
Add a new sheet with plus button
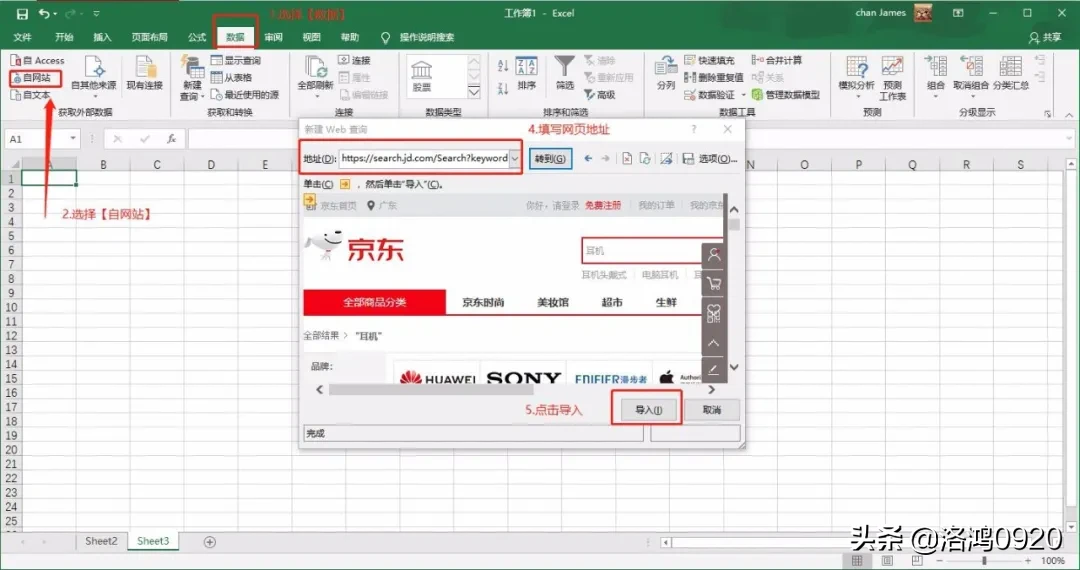point(210,542)
